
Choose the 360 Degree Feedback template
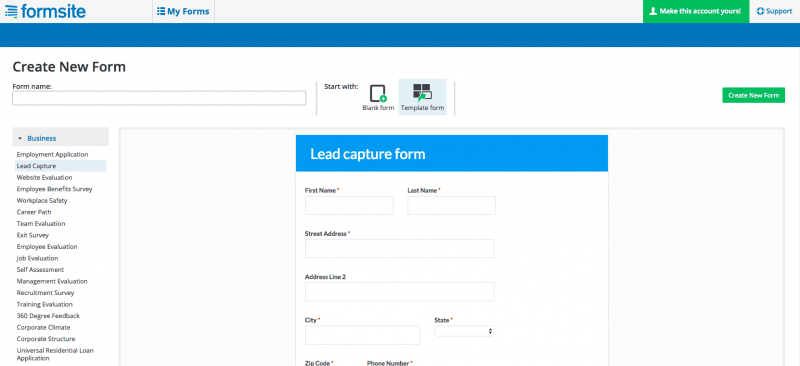click(48, 316)
